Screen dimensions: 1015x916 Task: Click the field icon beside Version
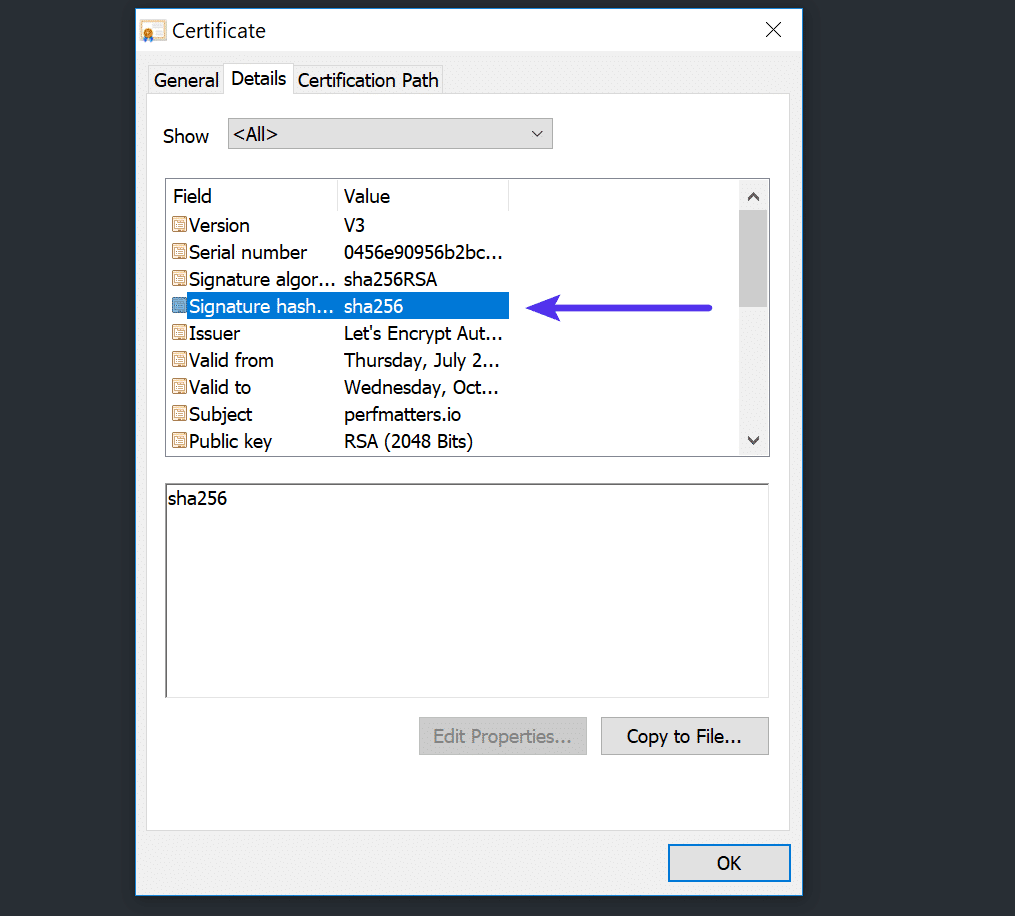[180, 225]
